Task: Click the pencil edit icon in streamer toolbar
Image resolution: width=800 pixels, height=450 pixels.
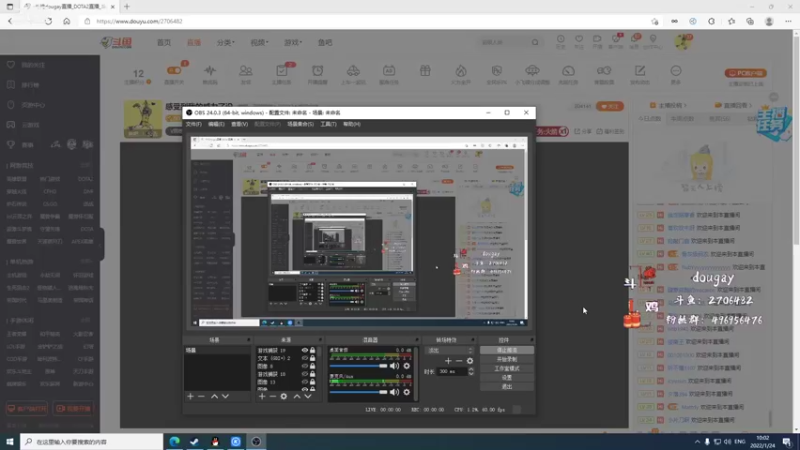Action: (640, 70)
